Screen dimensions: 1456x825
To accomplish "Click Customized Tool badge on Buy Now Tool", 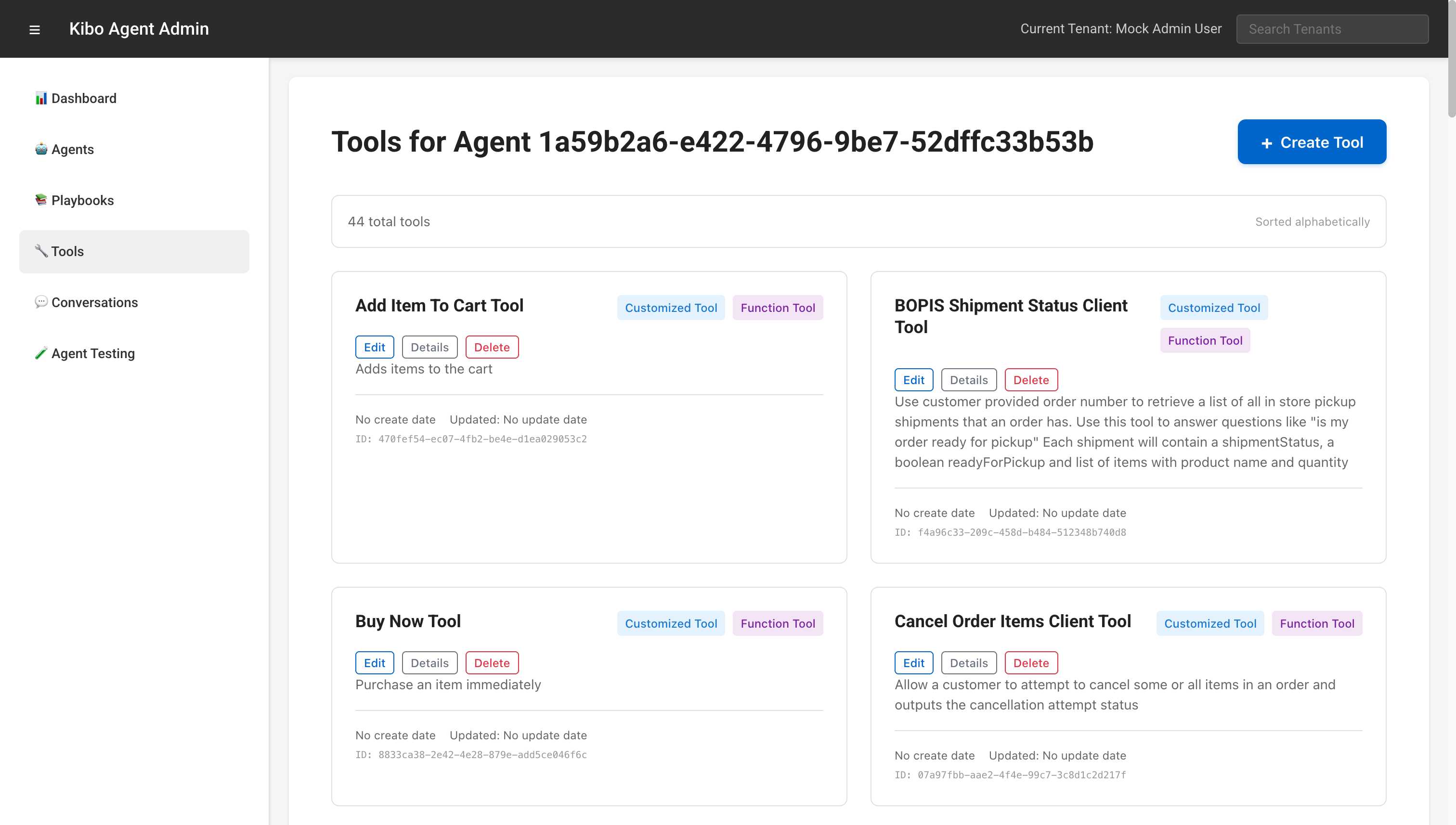I will click(x=671, y=623).
